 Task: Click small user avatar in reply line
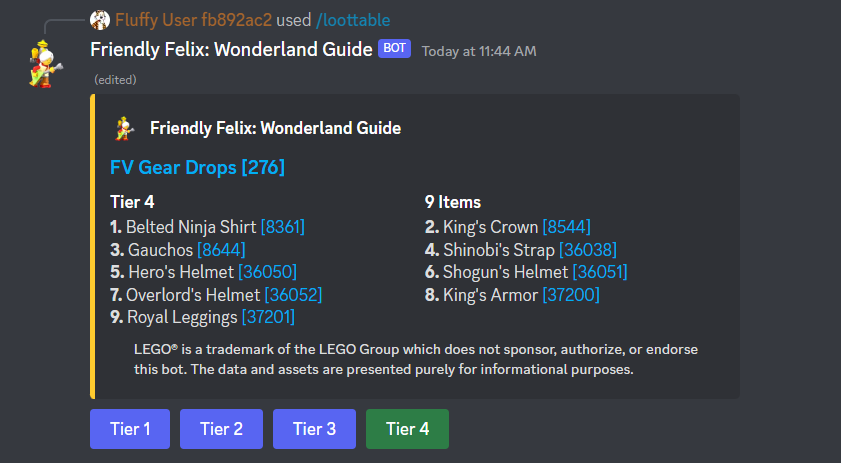pos(100,20)
